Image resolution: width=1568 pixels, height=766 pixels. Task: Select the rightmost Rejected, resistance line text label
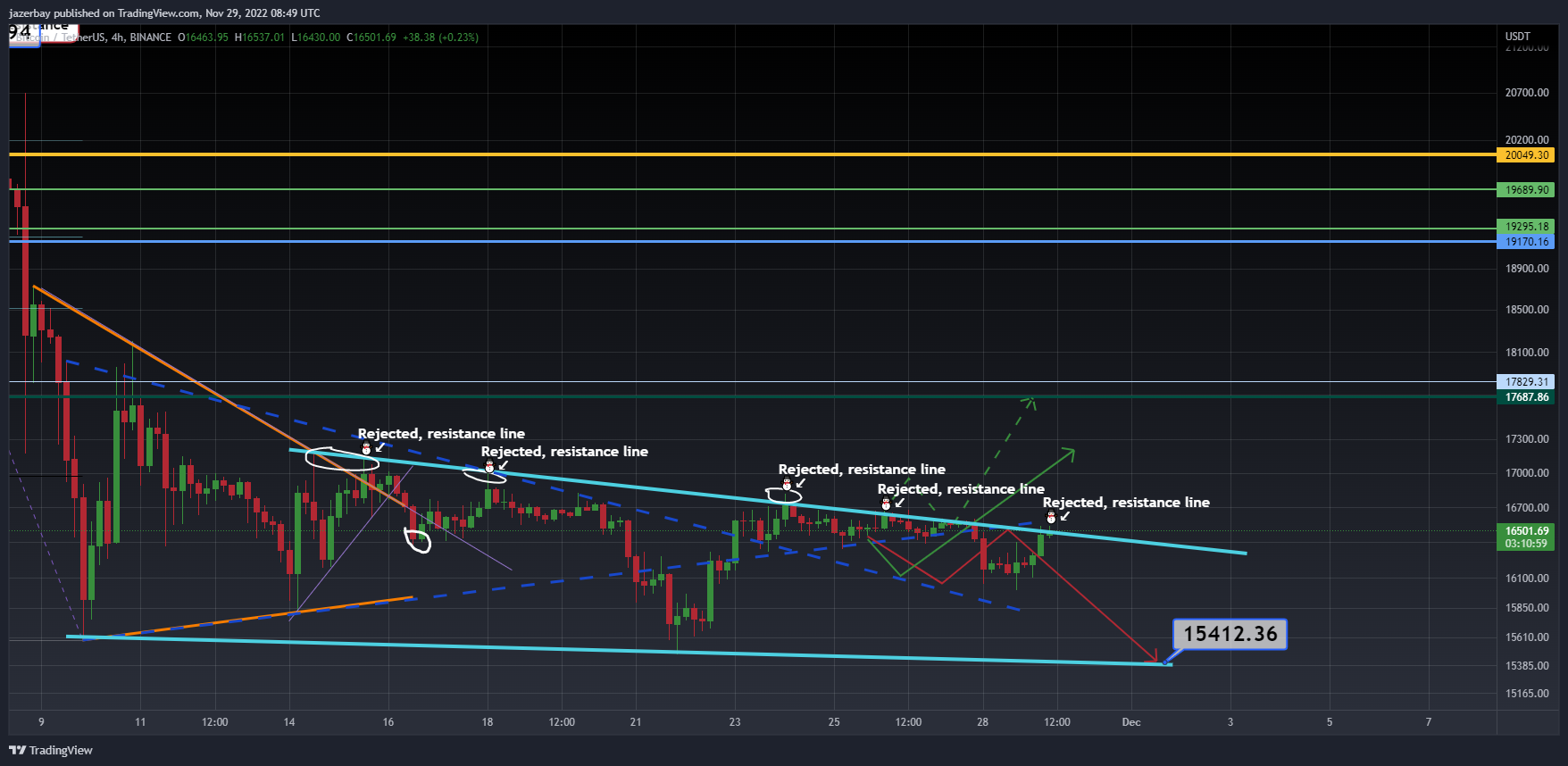click(x=1126, y=503)
